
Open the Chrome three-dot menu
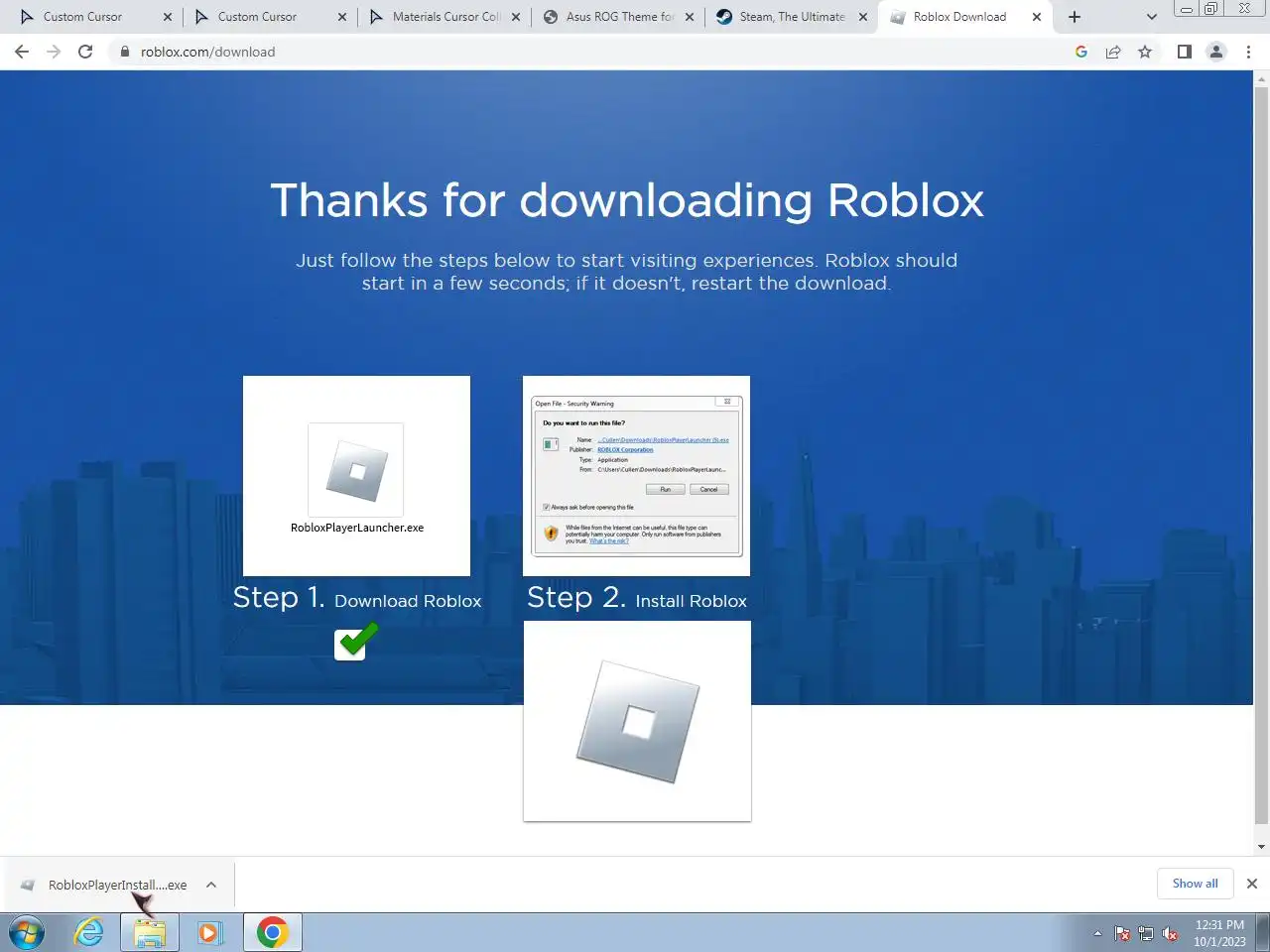[1248, 52]
